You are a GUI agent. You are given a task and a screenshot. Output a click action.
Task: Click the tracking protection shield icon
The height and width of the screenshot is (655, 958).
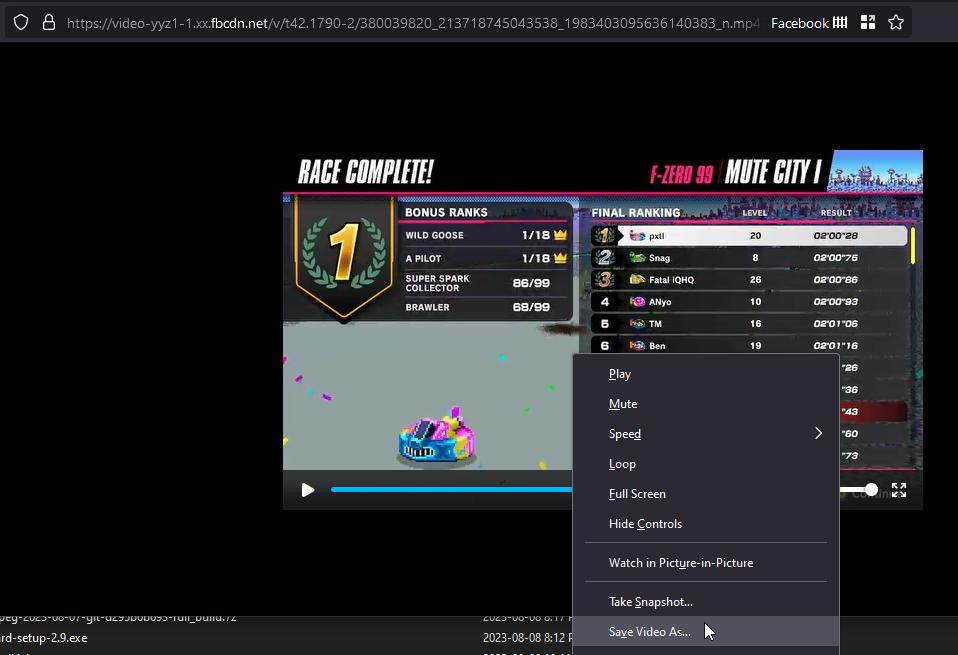[x=21, y=22]
